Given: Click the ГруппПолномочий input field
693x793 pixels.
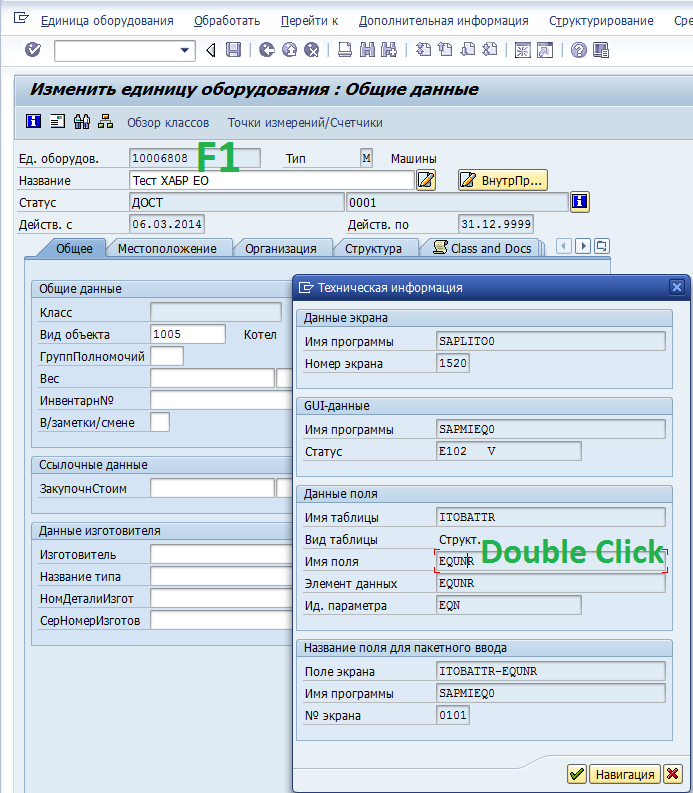Looking at the screenshot, I should click(167, 356).
